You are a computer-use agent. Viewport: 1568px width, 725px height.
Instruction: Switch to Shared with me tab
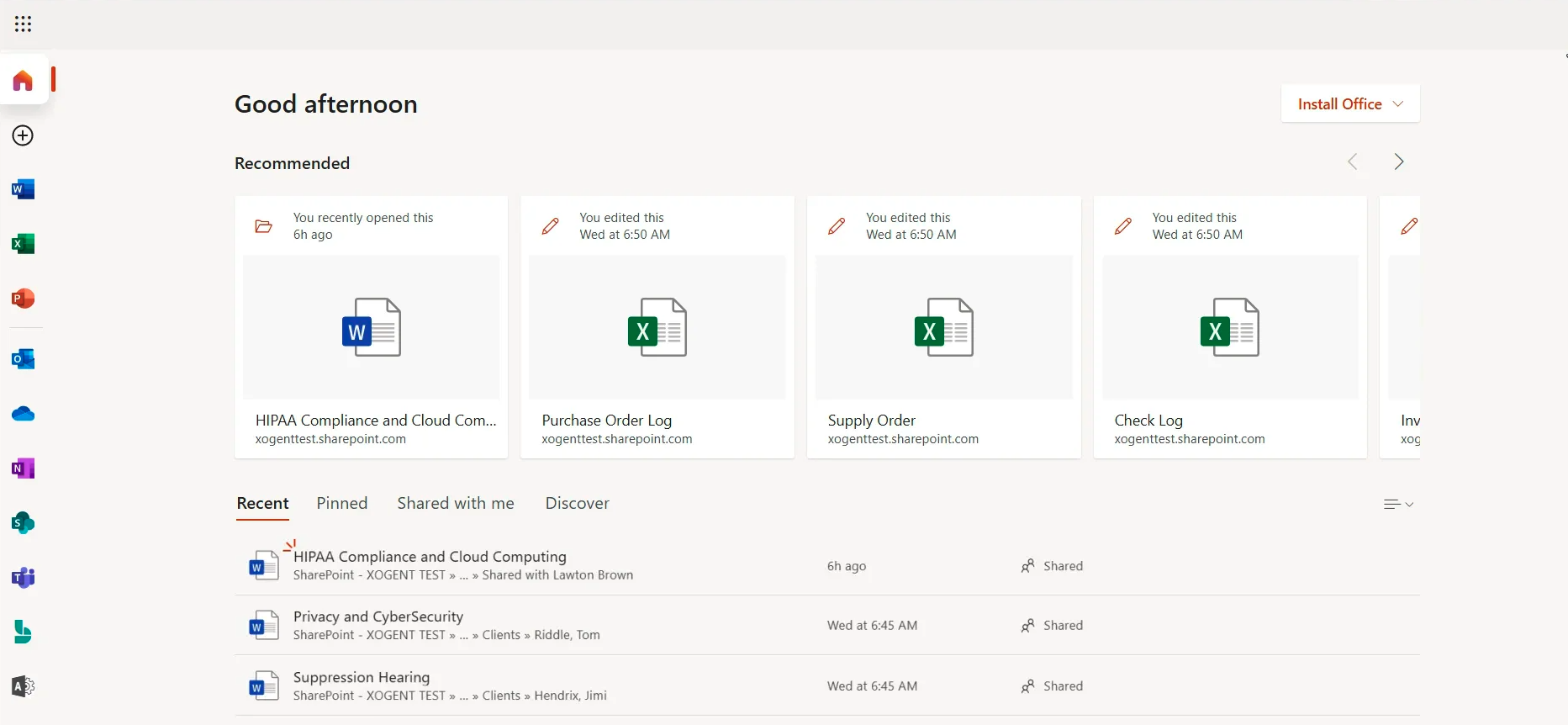[456, 503]
